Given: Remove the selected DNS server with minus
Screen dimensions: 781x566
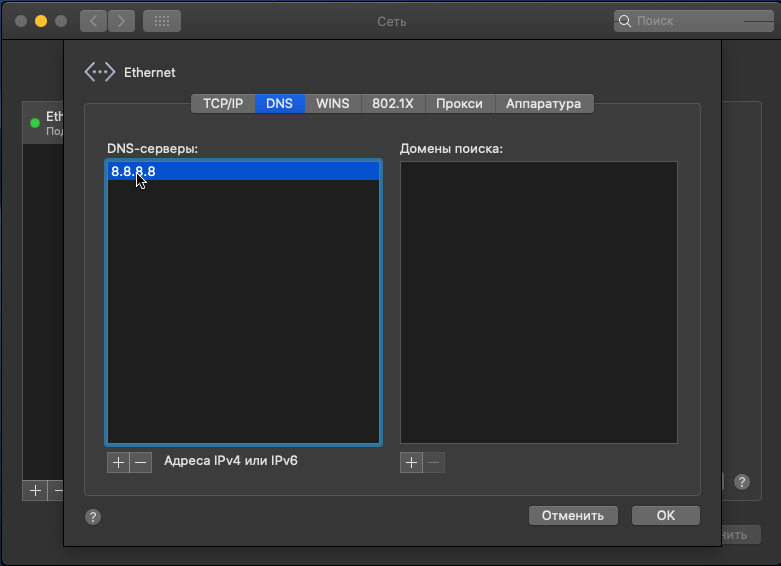Looking at the screenshot, I should pyautogui.click(x=141, y=462).
